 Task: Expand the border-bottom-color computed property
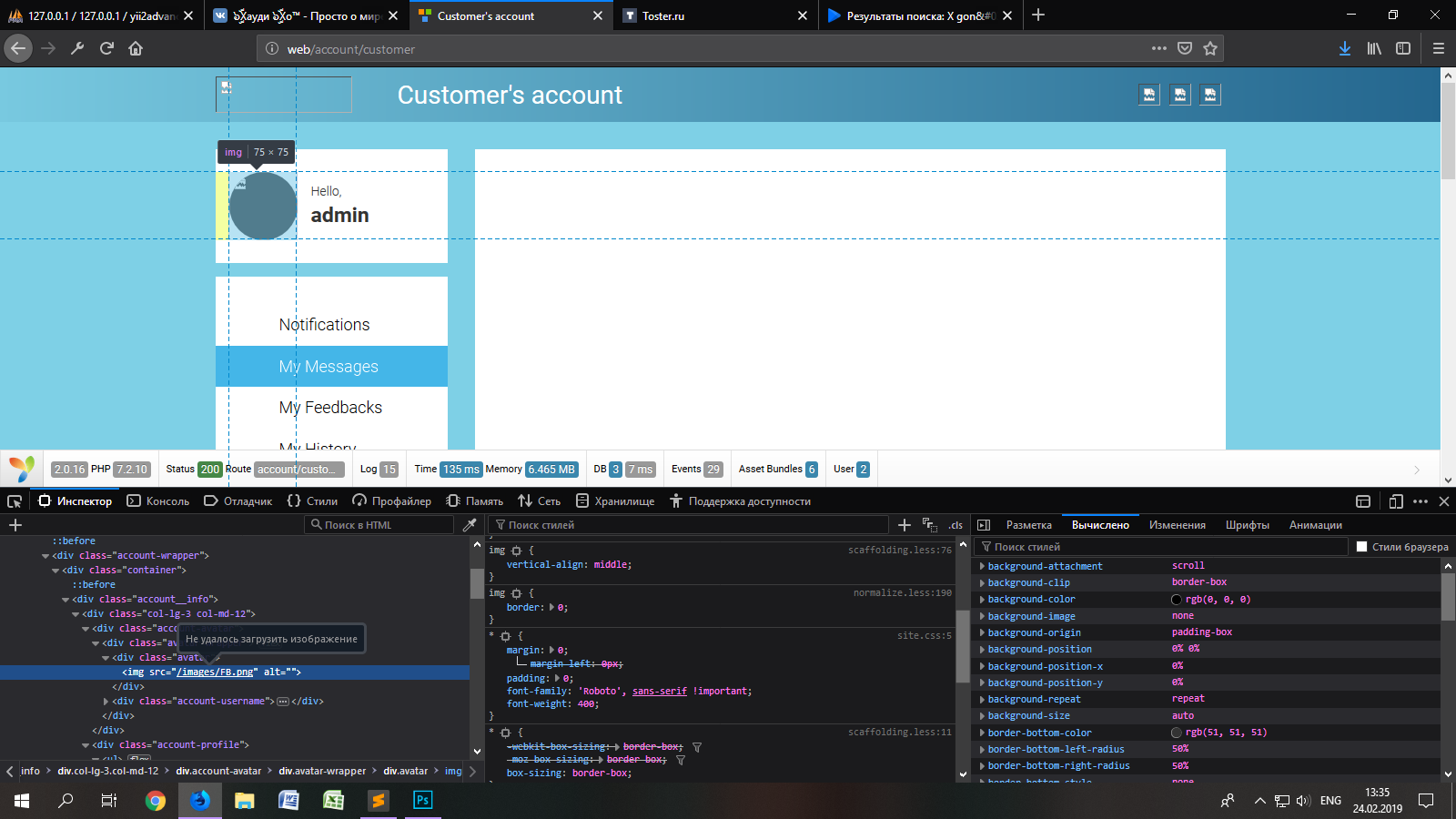click(x=982, y=733)
